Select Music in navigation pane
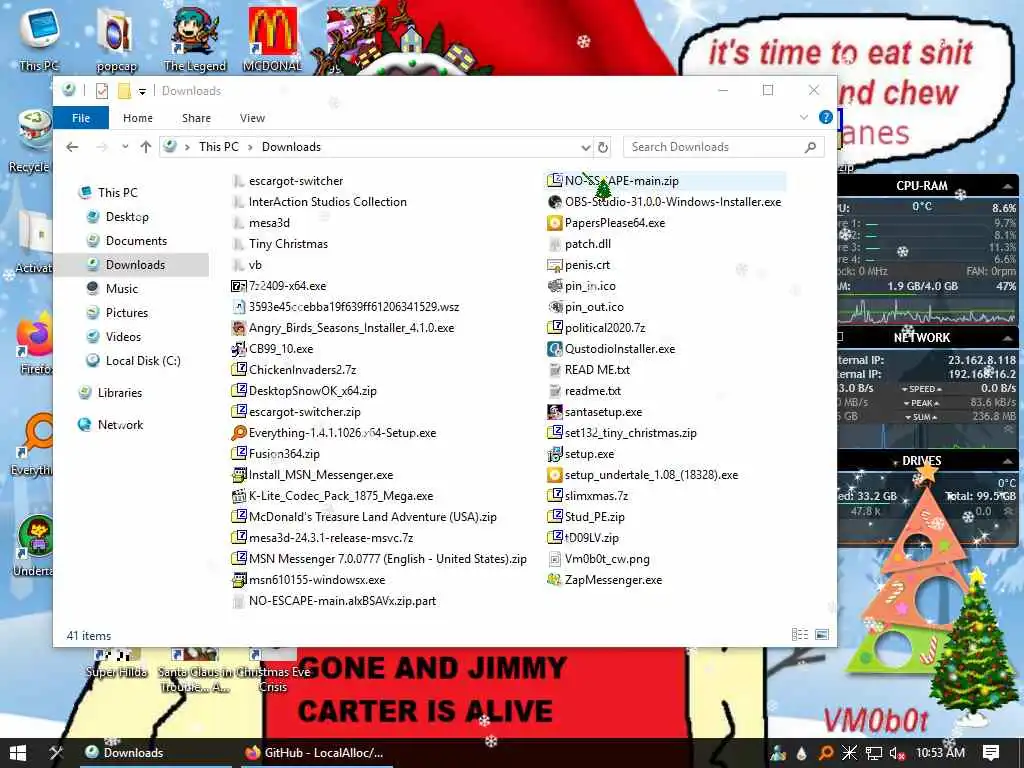The image size is (1024, 768). point(121,289)
